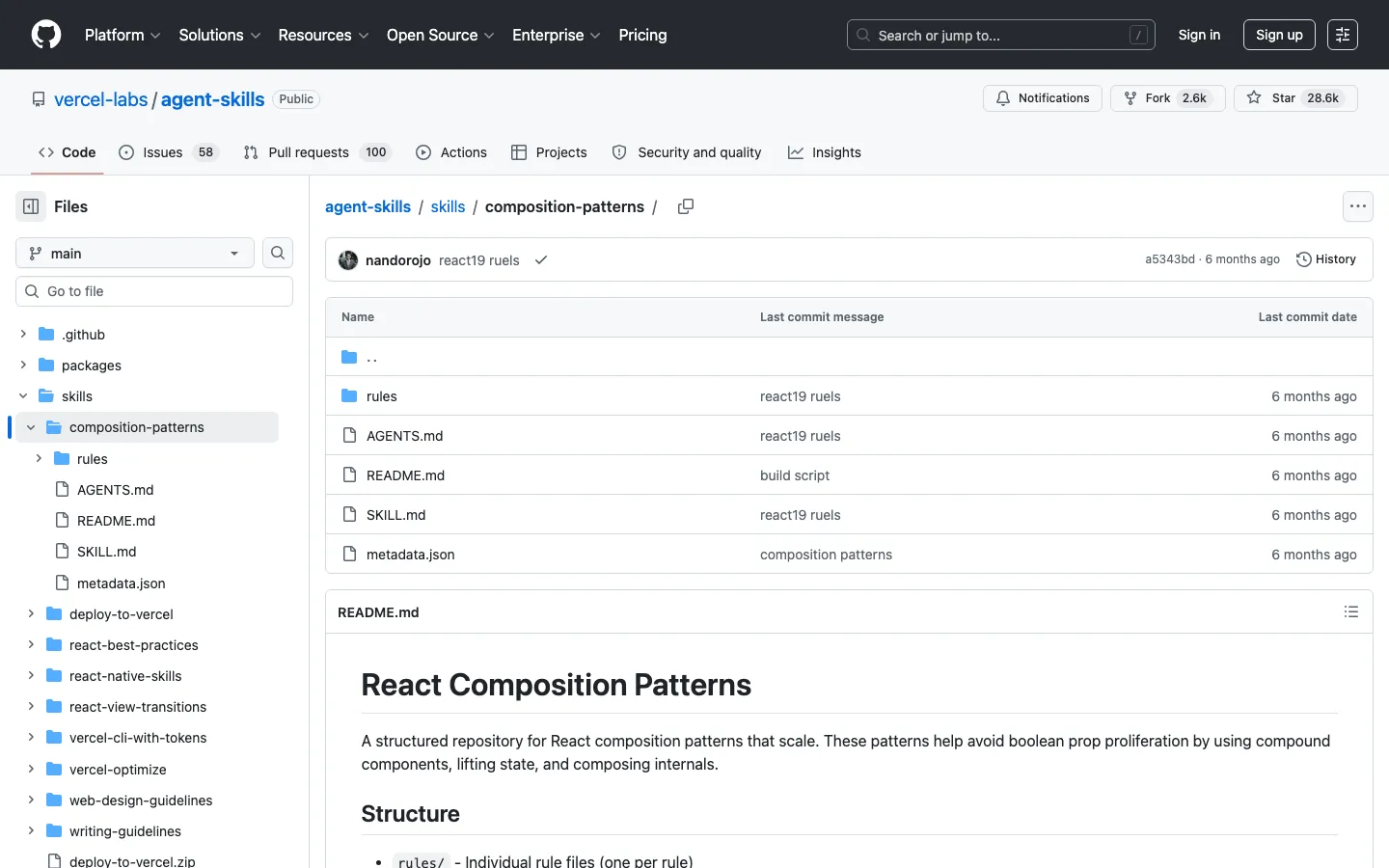Viewport: 1389px width, 868px height.
Task: Expand the vercel-optimize folder chevron
Action: 31,770
